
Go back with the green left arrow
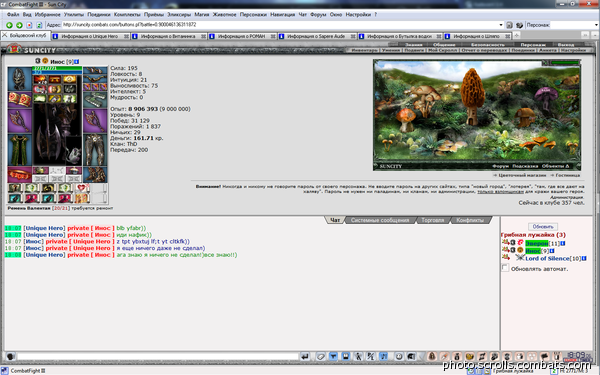coord(9,25)
